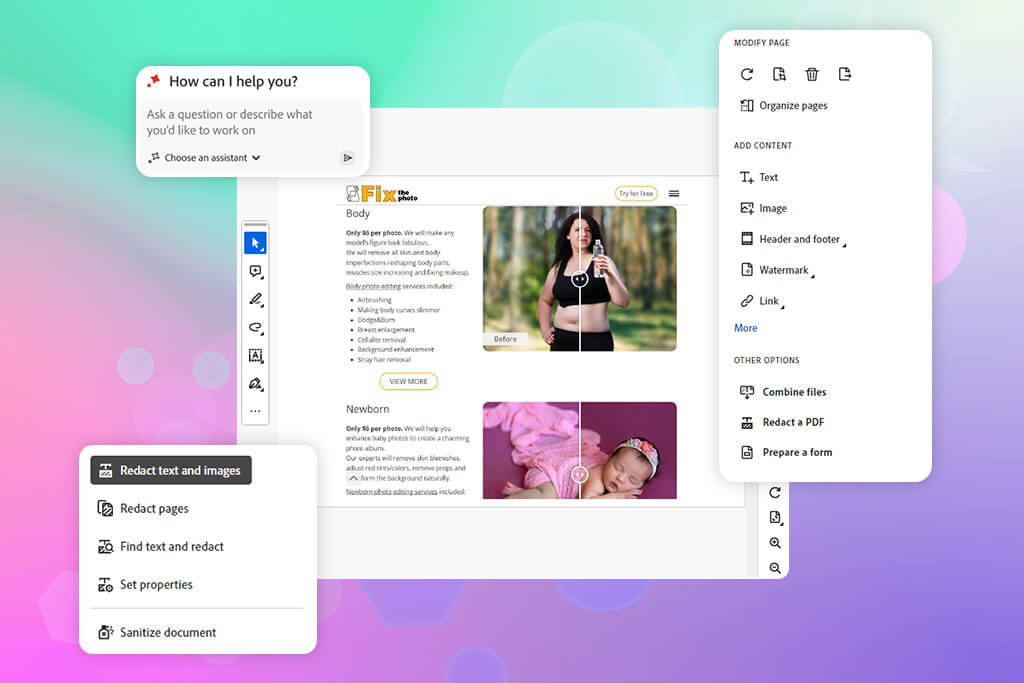This screenshot has width=1024, height=683.
Task: Click the zoom in magnifier icon
Action: (775, 543)
